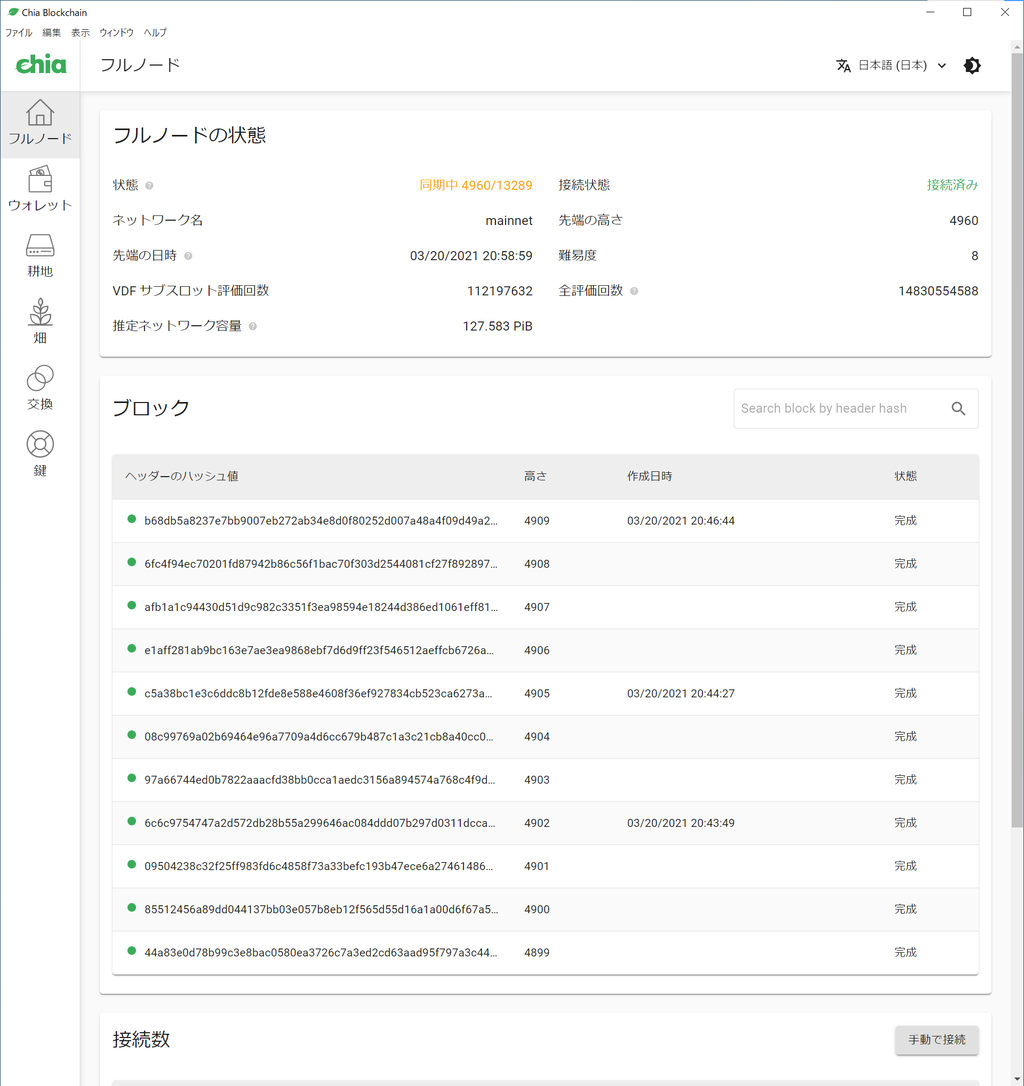Open block row 44a83e0d78b99c3e8bac0...
Screen dimensions: 1024x1086
[545, 952]
